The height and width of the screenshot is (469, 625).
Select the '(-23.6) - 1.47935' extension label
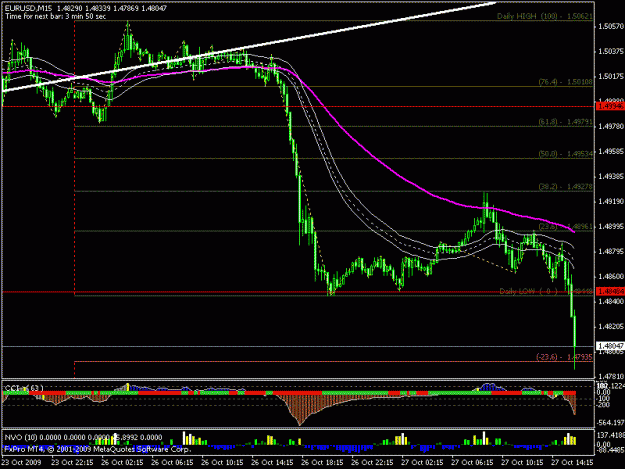pos(565,357)
